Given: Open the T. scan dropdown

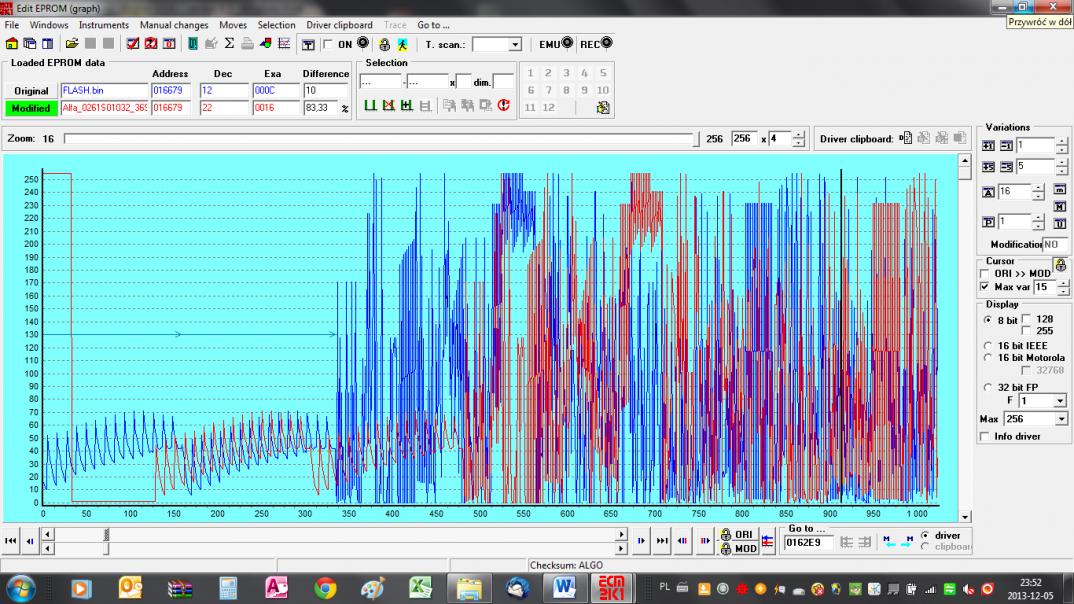Looking at the screenshot, I should 515,45.
